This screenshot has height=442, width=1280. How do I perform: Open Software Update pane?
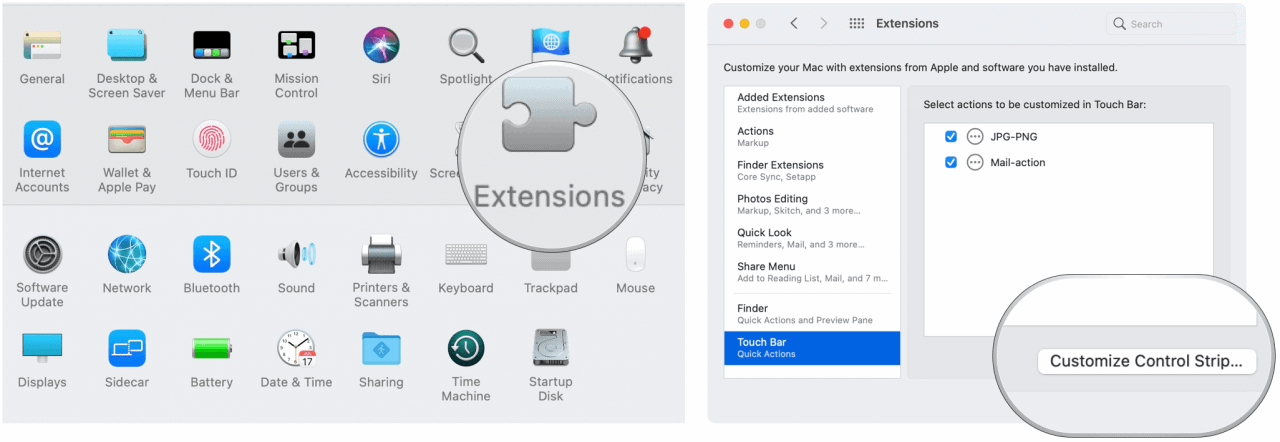point(42,255)
